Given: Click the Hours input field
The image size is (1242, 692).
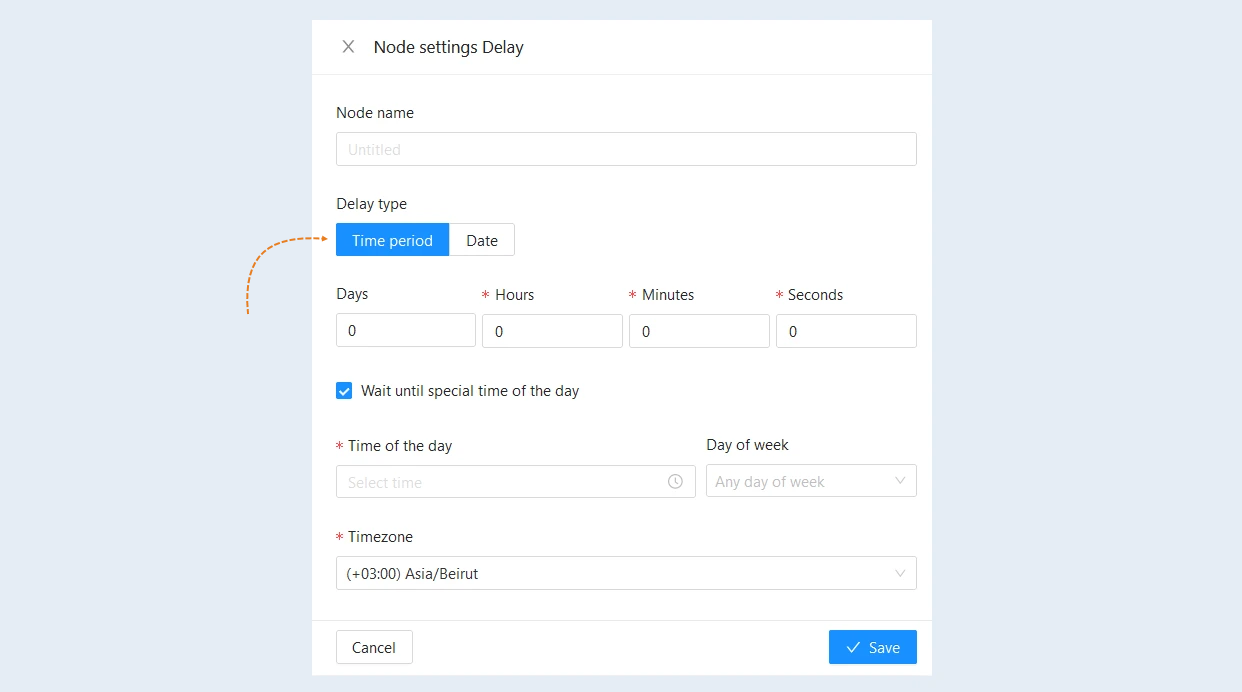Looking at the screenshot, I should (552, 331).
